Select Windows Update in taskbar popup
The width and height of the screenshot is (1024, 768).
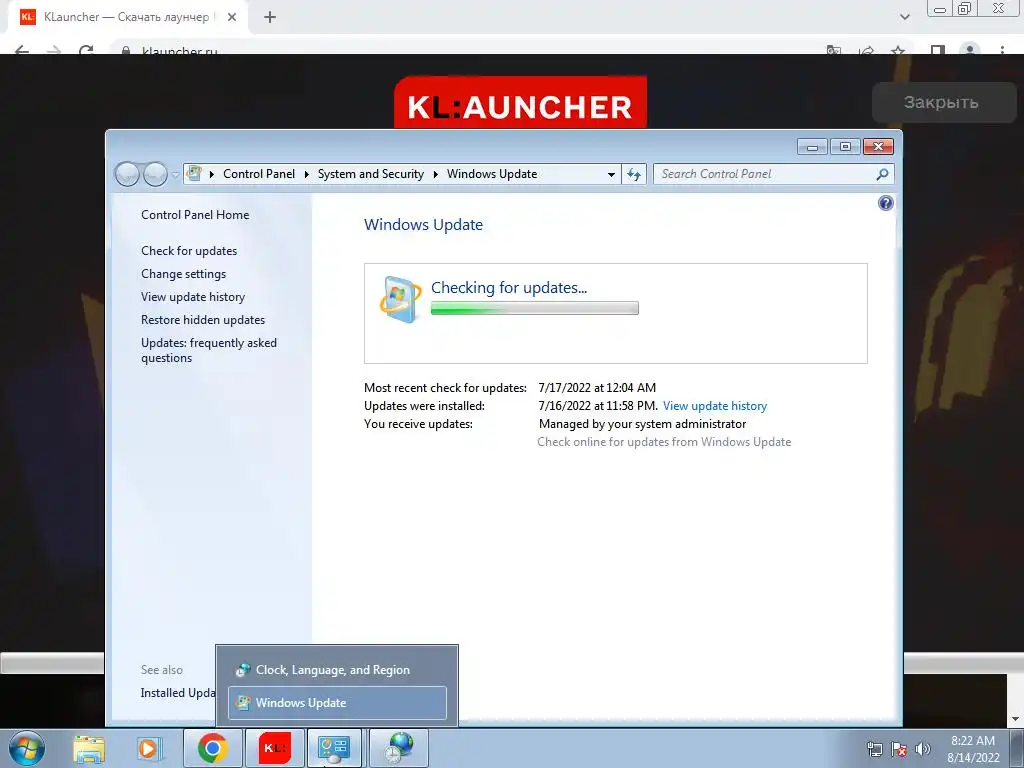[337, 703]
